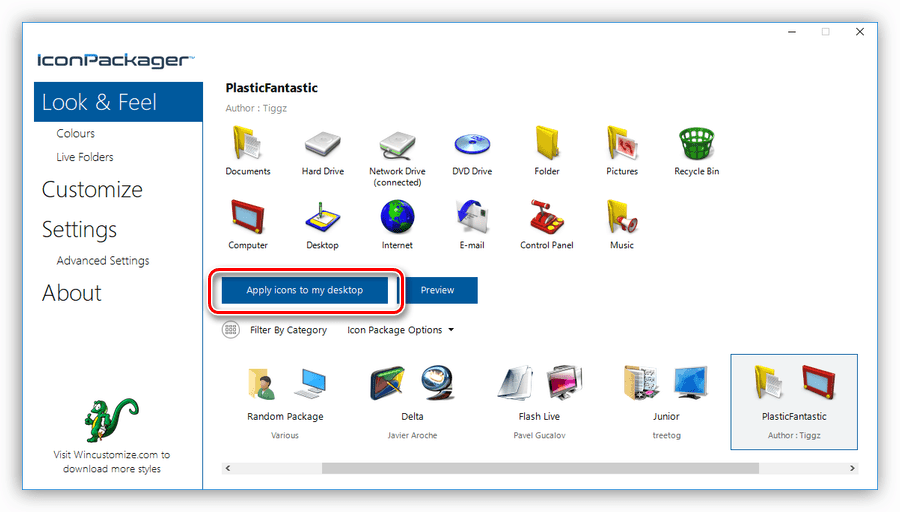Select the Random Package icon pack
The height and width of the screenshot is (512, 900).
[x=285, y=402]
